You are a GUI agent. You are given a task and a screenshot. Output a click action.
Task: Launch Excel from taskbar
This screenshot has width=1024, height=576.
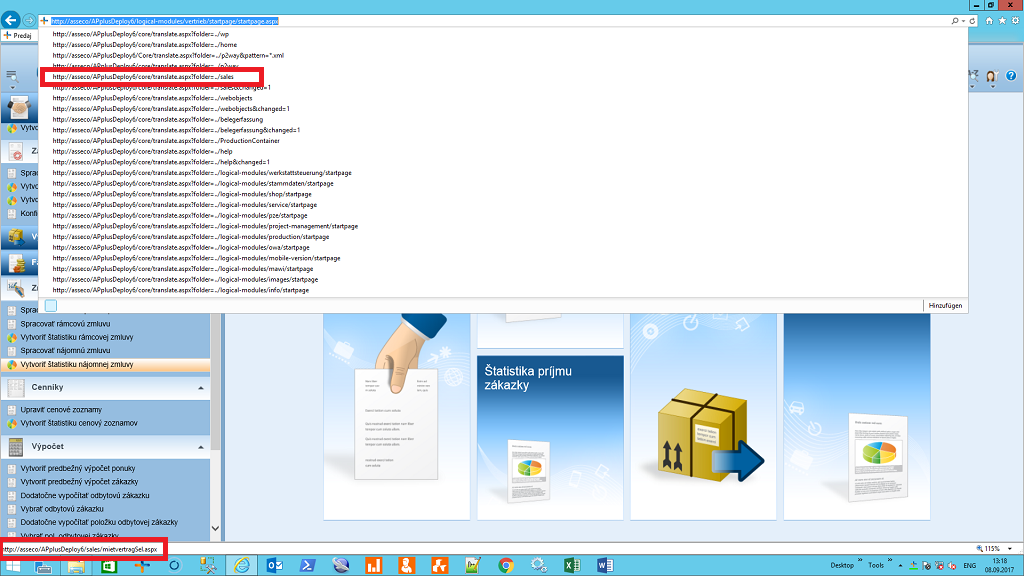pyautogui.click(x=572, y=566)
